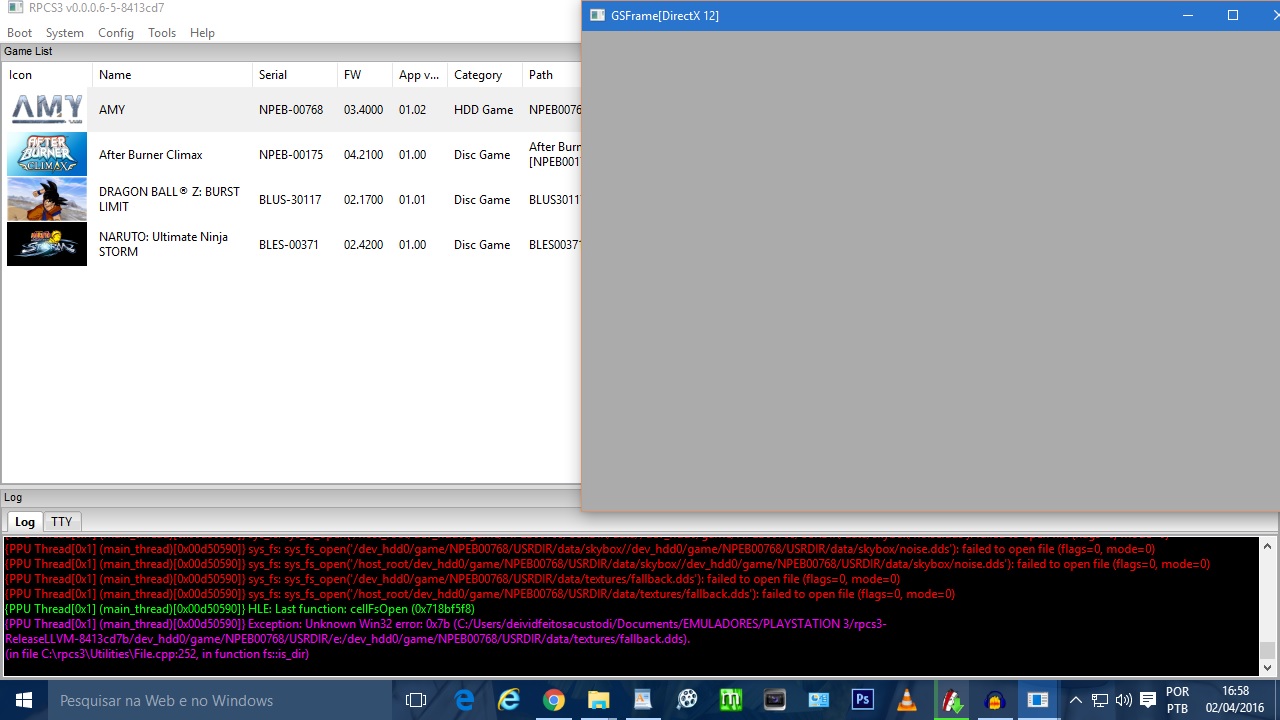Viewport: 1280px width, 720px height.
Task: Open the Tools menu
Action: coord(162,33)
